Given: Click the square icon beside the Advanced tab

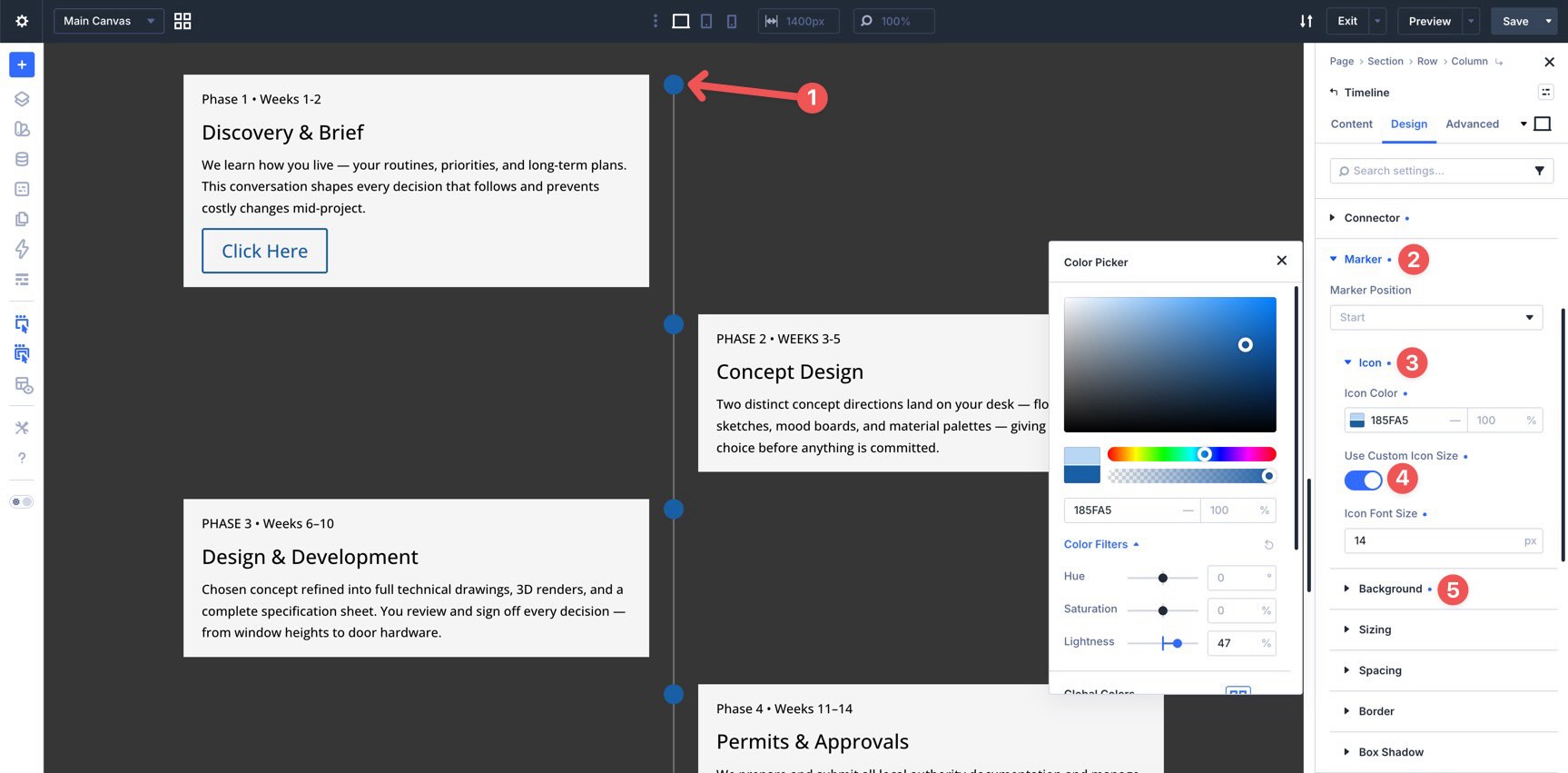Looking at the screenshot, I should [1543, 124].
